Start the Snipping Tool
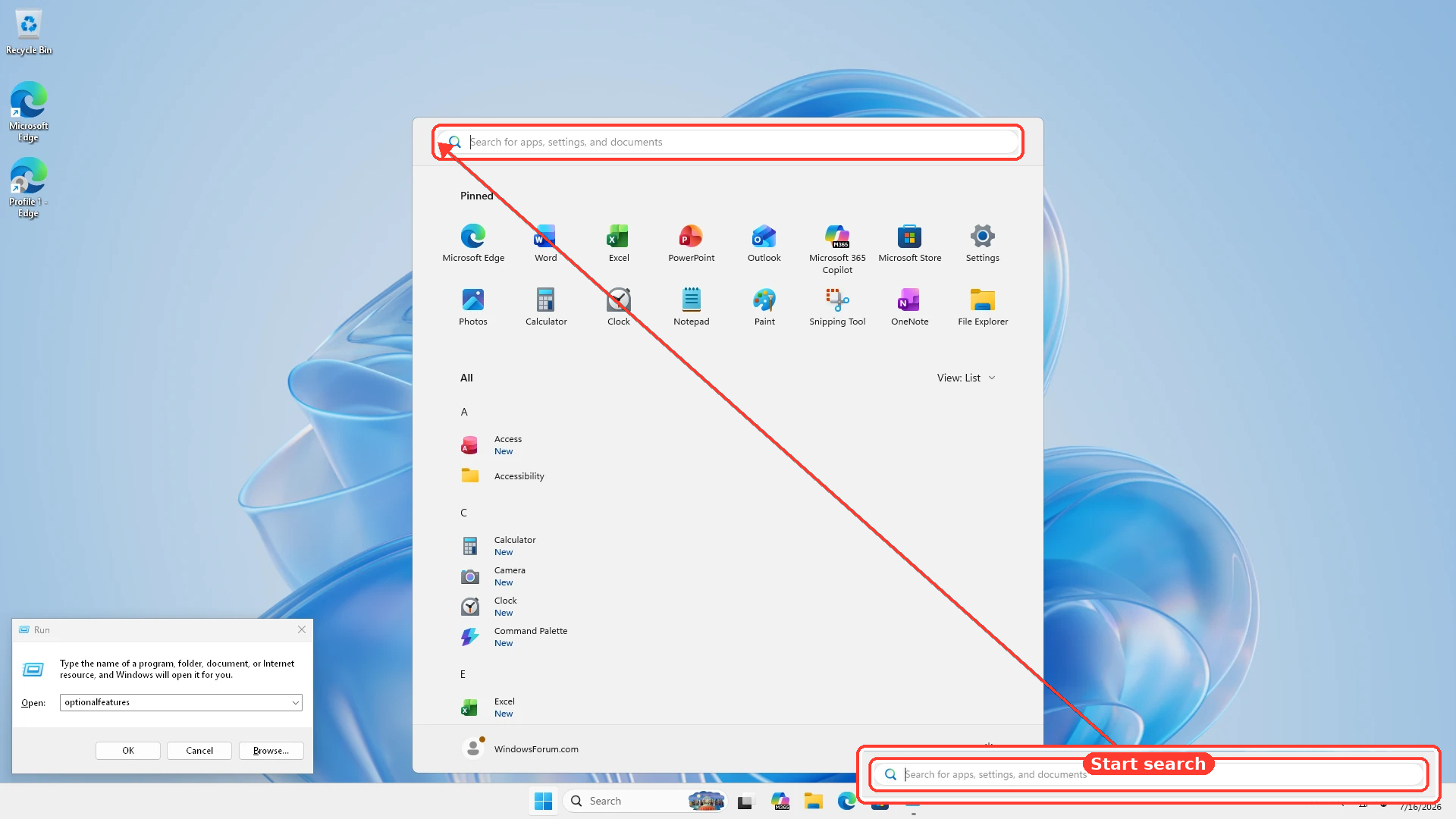The width and height of the screenshot is (1456, 819). pyautogui.click(x=837, y=307)
